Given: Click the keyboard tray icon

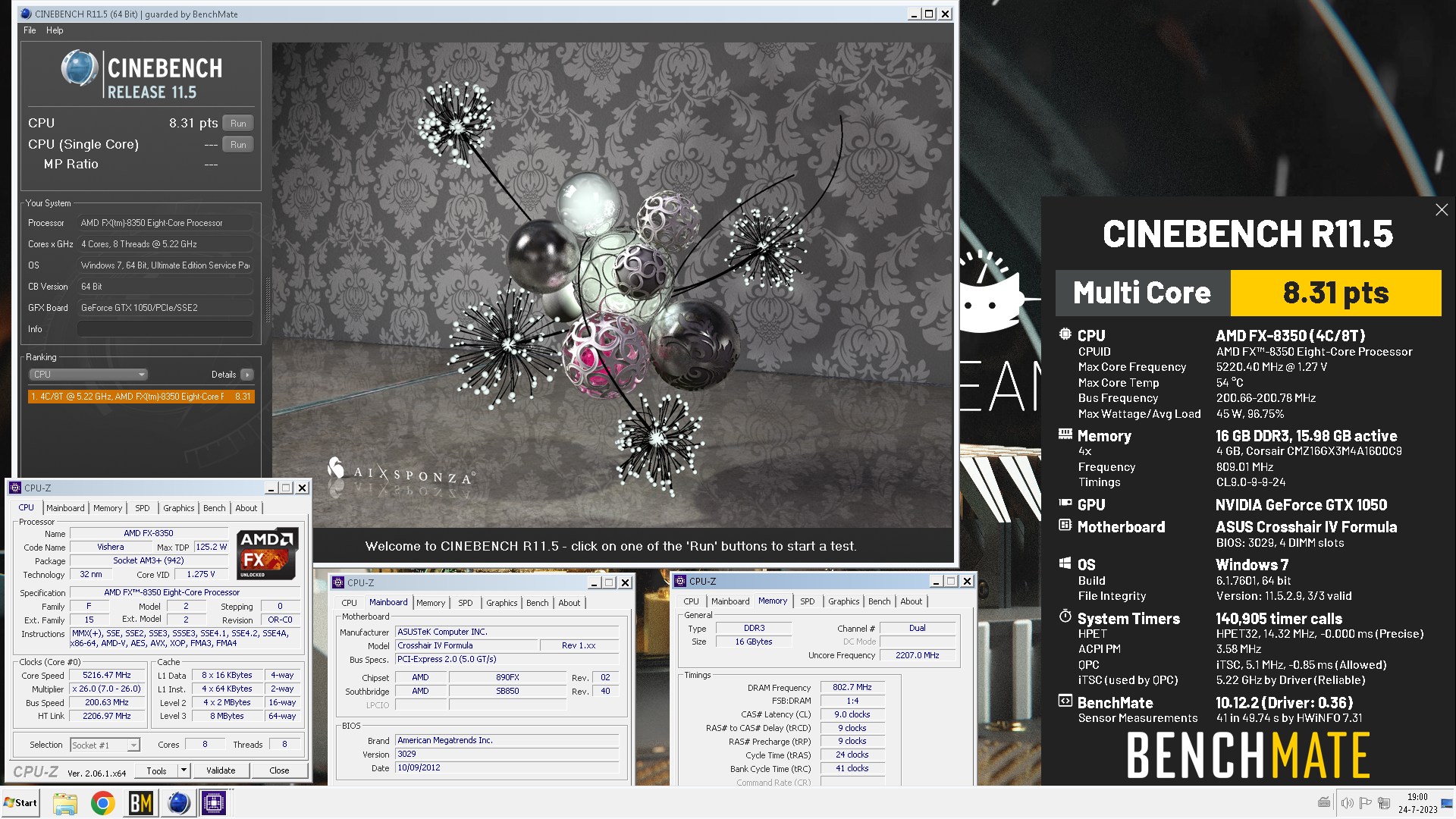Looking at the screenshot, I should click(x=1324, y=802).
